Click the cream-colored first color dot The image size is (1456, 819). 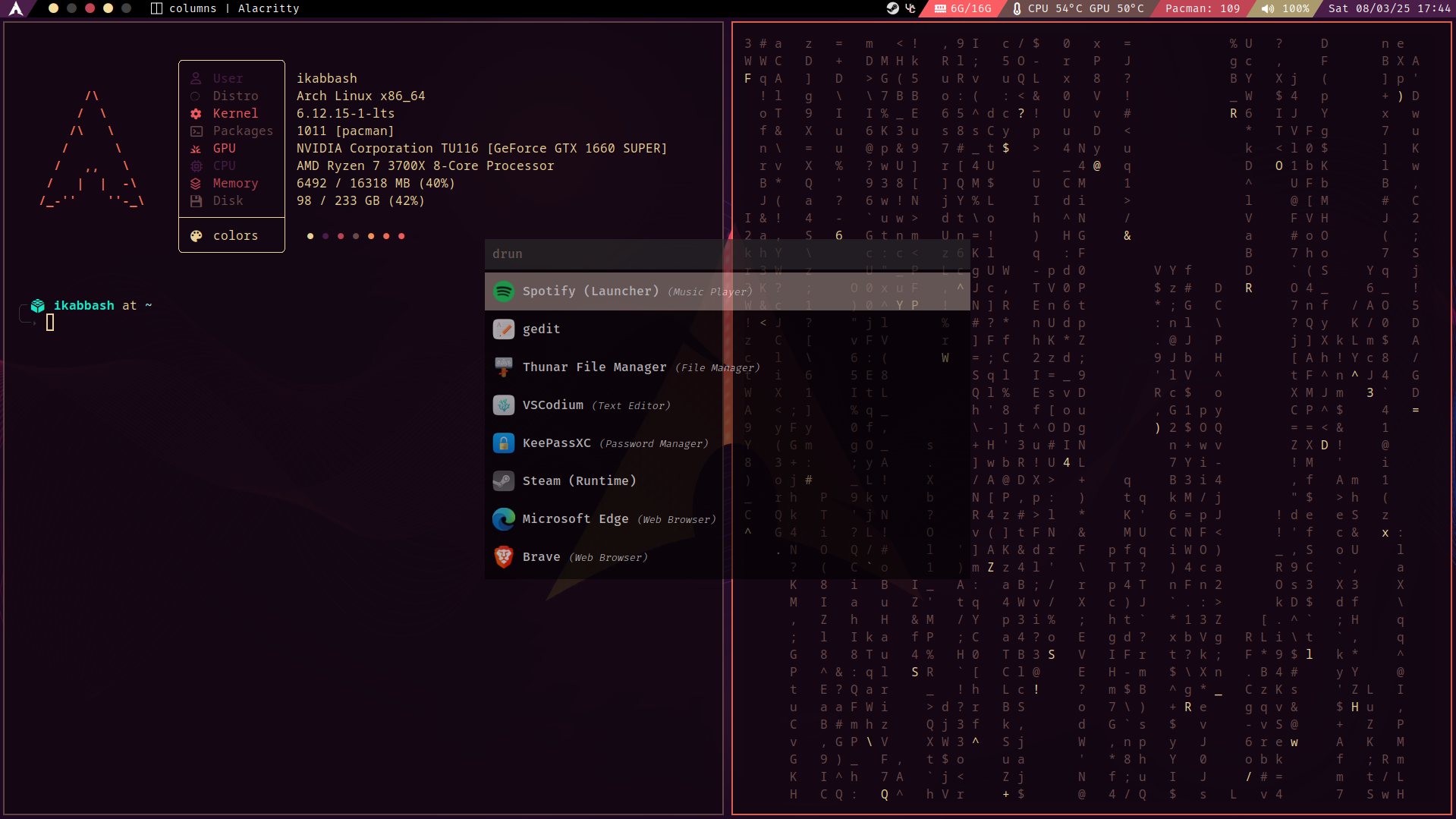coord(310,236)
